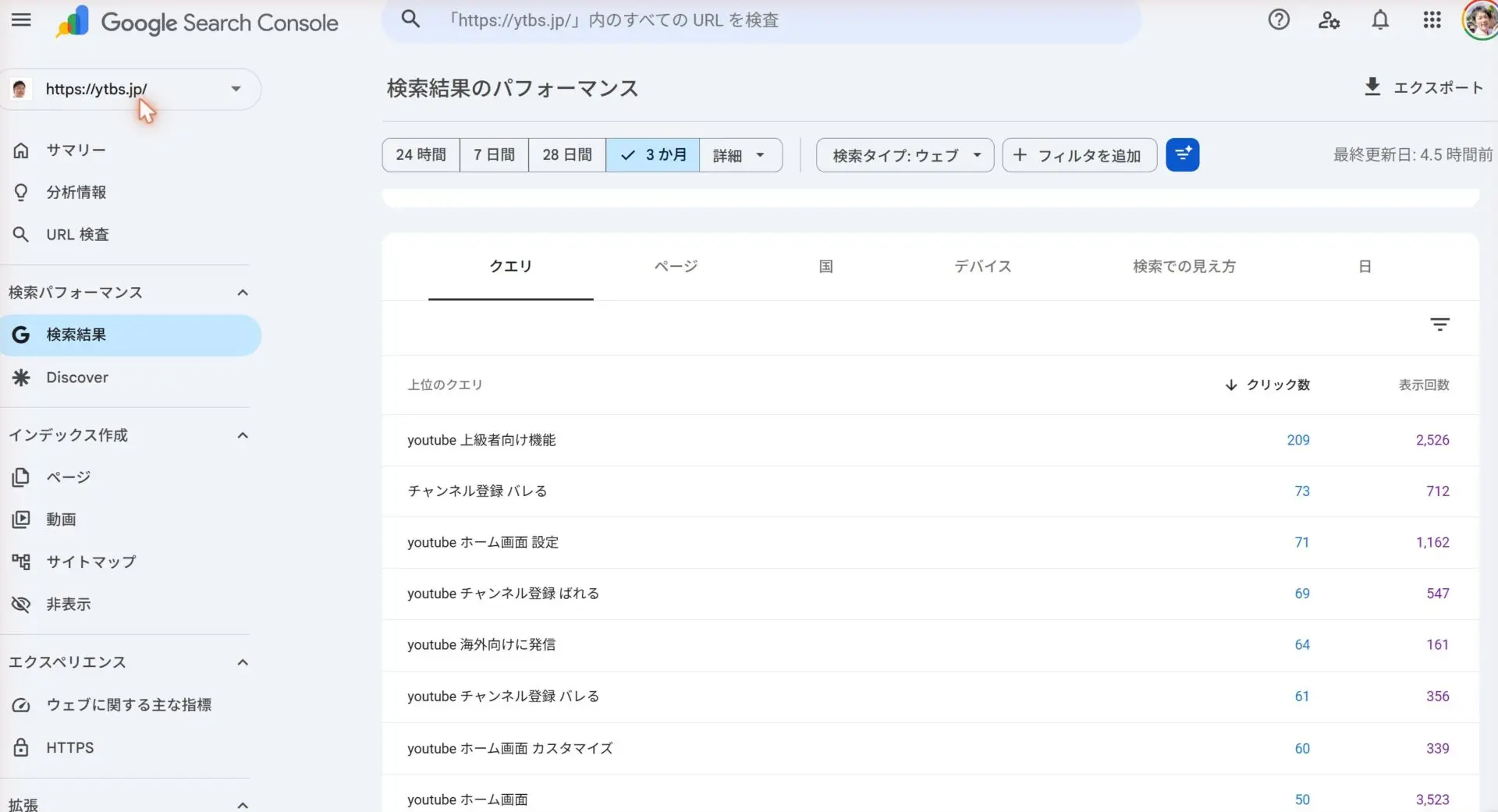Click フィルタを追加 button
Image resolution: width=1498 pixels, height=812 pixels.
point(1079,154)
